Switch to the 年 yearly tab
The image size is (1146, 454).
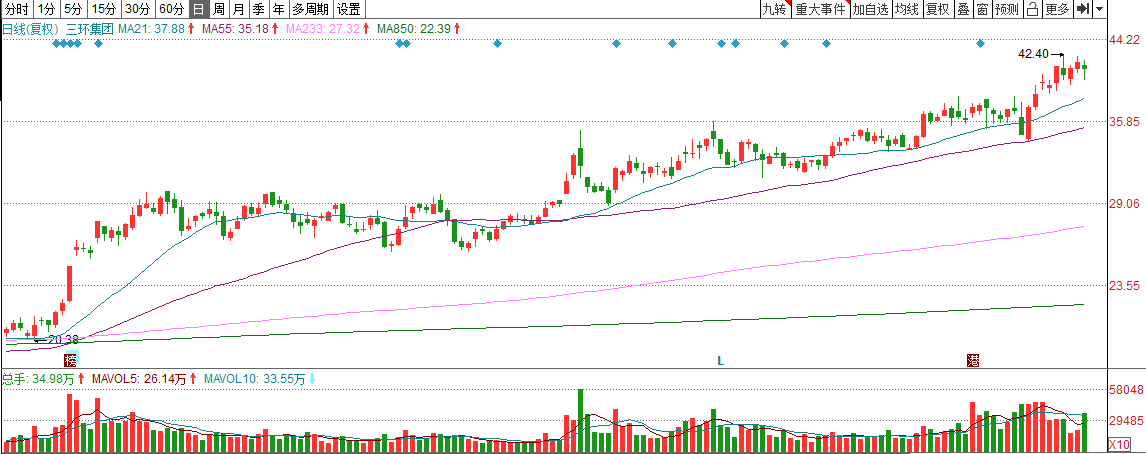coord(278,10)
